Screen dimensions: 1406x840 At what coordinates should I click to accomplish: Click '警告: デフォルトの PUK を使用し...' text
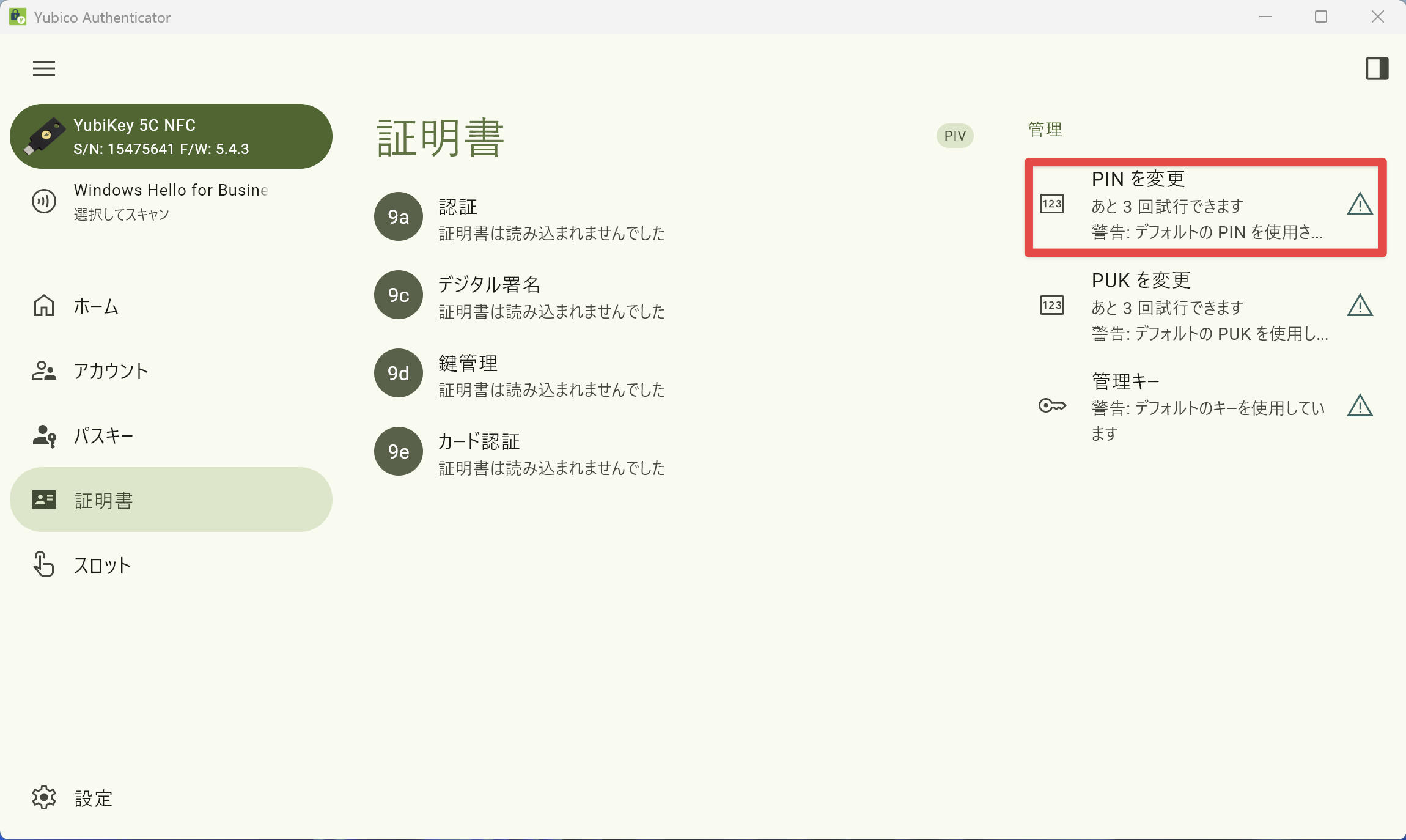[x=1210, y=334]
